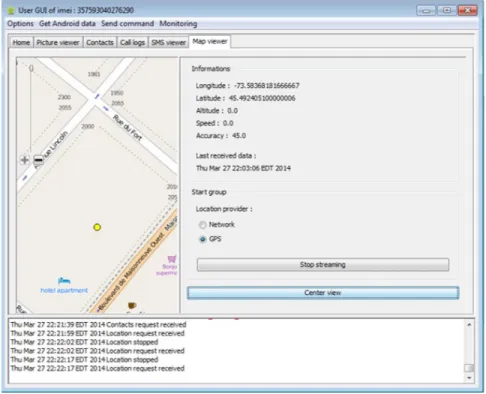
Task: Click the log scrollbar up arrow
Action: click(469, 324)
